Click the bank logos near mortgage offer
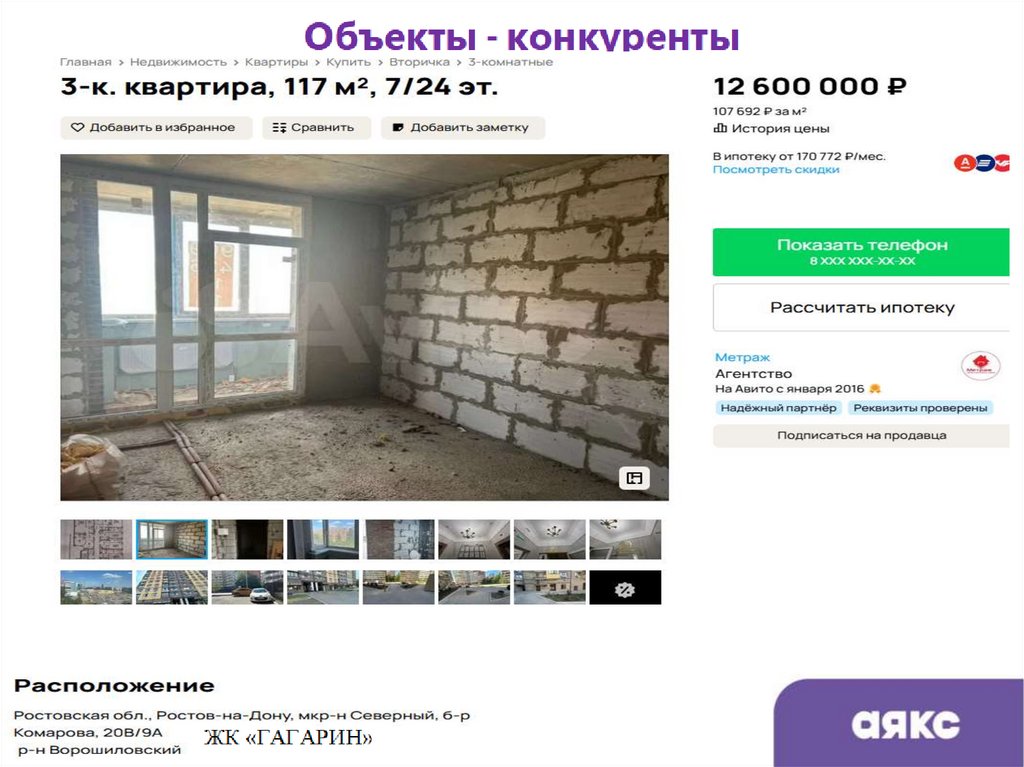Image resolution: width=1024 pixels, height=767 pixels. 981,163
